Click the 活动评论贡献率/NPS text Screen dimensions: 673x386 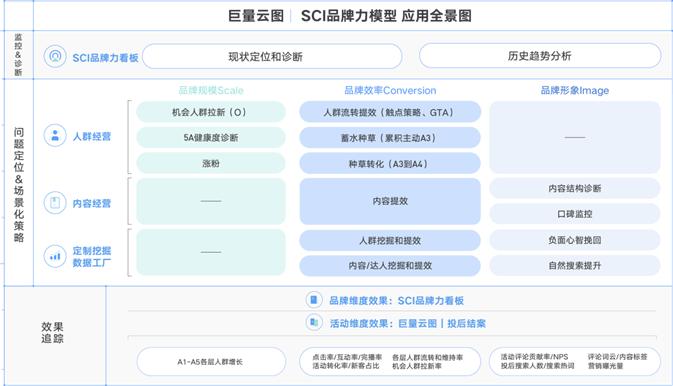(x=534, y=357)
